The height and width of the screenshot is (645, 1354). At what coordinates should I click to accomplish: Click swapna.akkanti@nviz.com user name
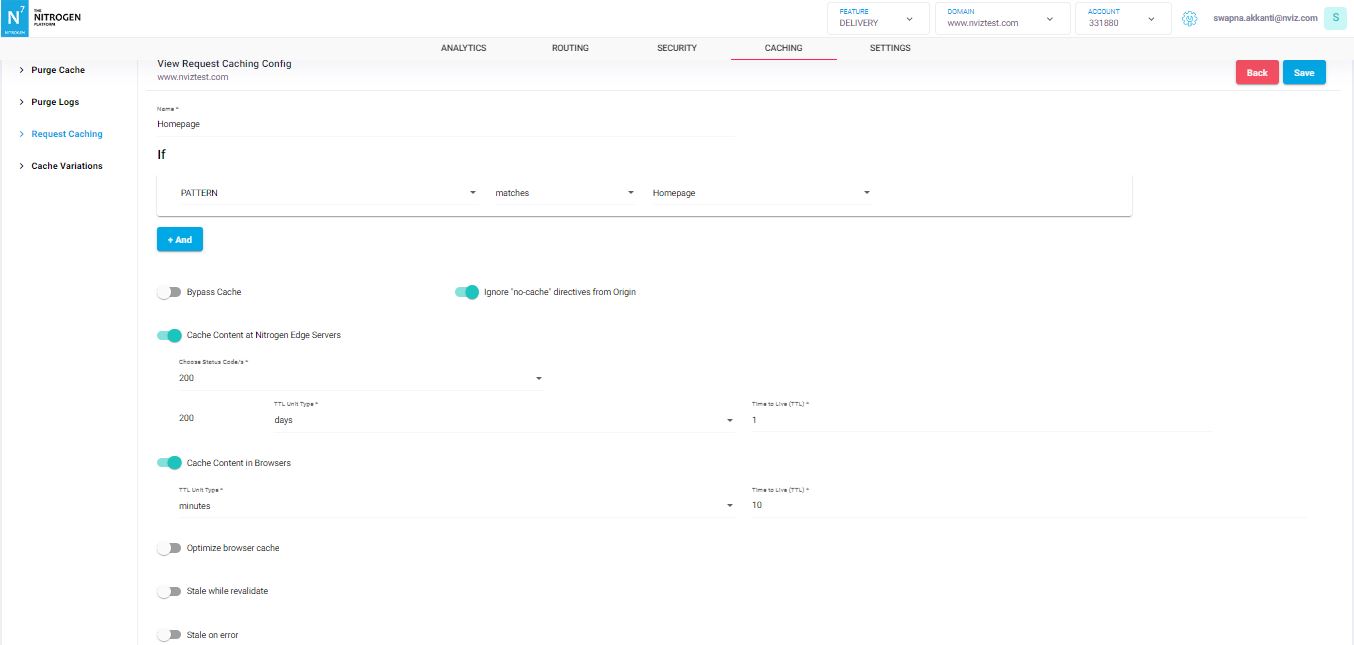tap(1265, 18)
